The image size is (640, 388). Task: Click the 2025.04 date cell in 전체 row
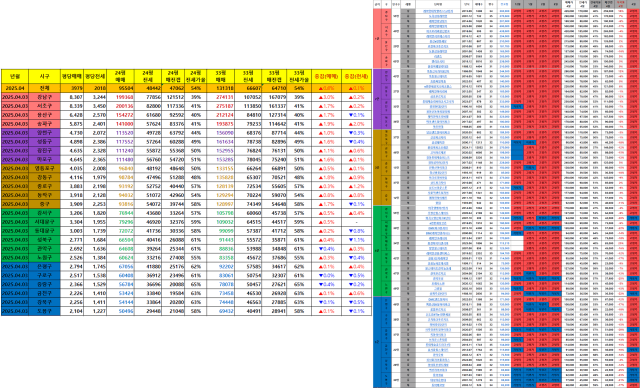(x=15, y=88)
